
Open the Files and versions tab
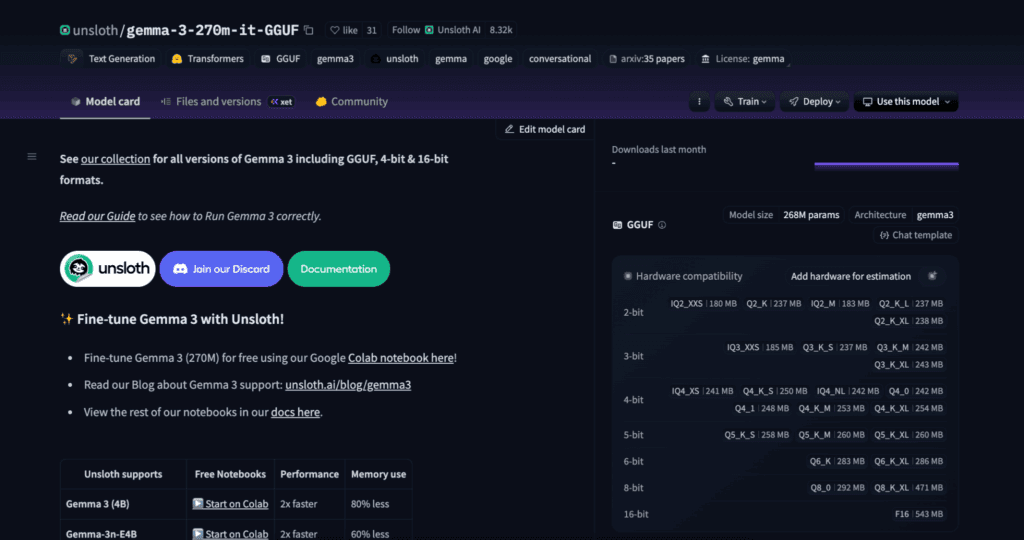click(227, 102)
